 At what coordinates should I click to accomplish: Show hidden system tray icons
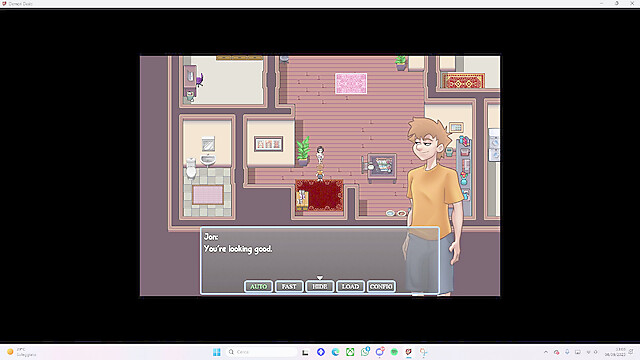[x=546, y=352]
